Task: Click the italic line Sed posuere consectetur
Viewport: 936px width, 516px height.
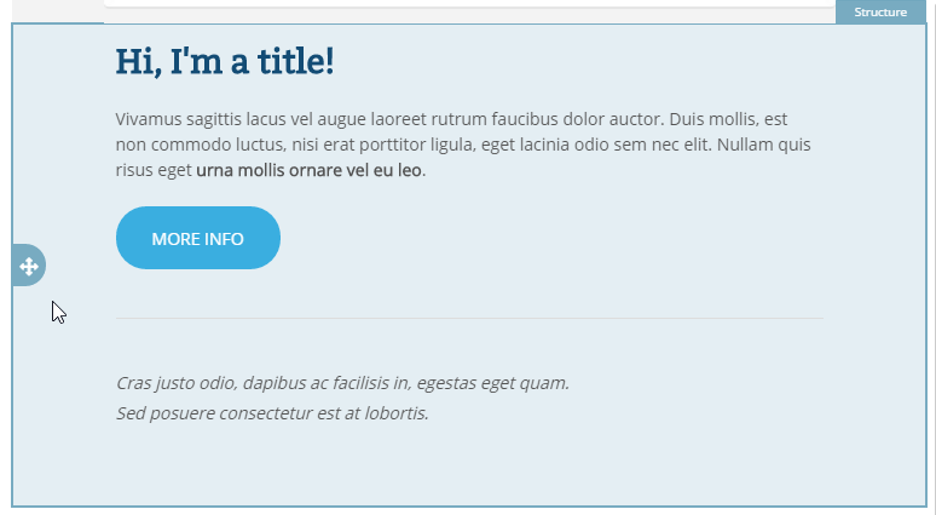Action: point(272,413)
